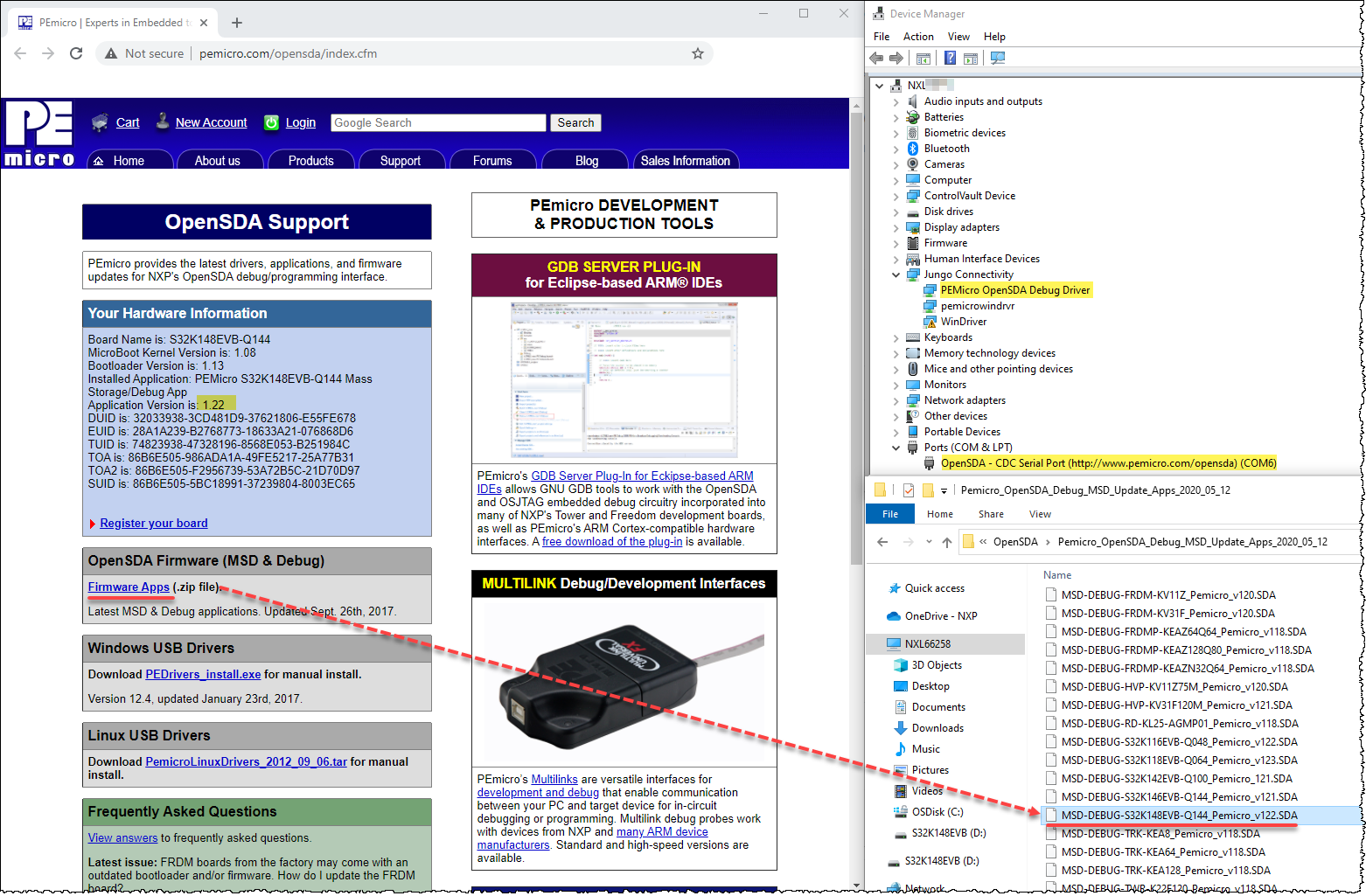Go up to parent folder in Explorer
Viewport: 1366px width, 896px height.
949,542
